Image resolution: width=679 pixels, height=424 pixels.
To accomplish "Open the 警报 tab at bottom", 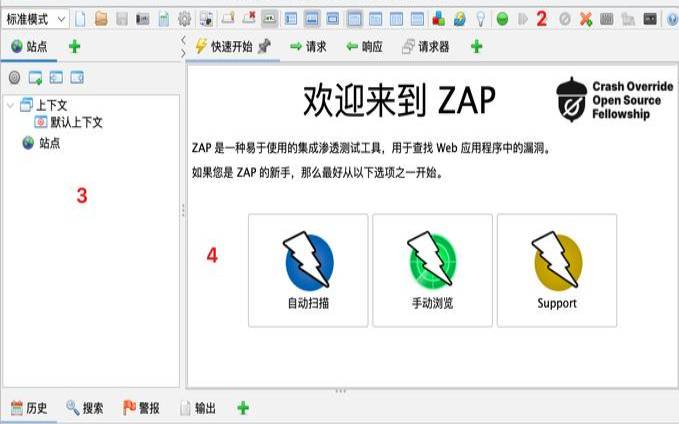I will click(141, 408).
